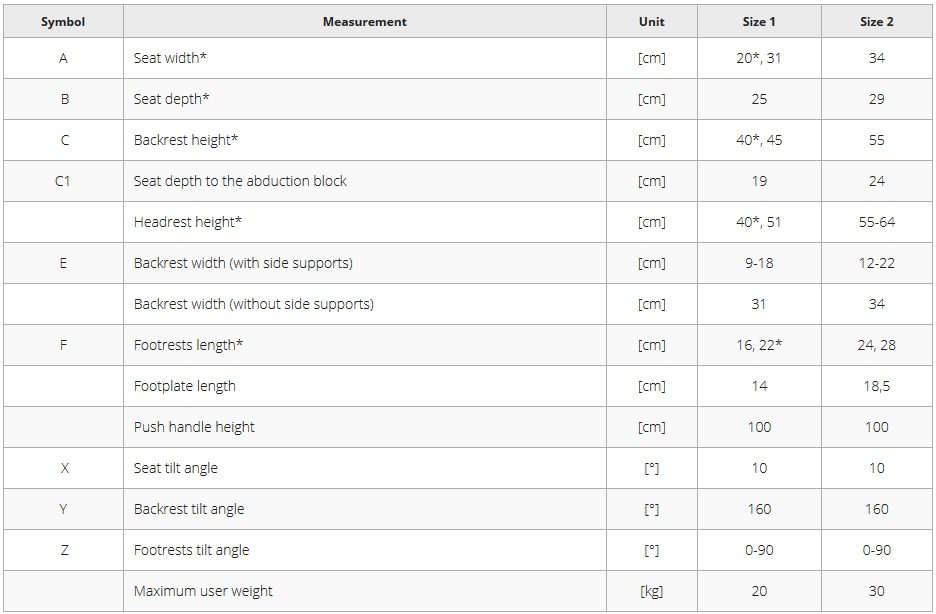Select the Measurement column header
This screenshot has height=614, width=936.
coord(365,22)
